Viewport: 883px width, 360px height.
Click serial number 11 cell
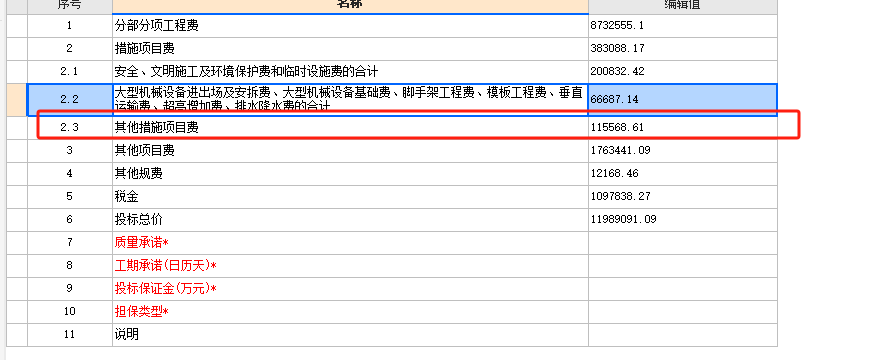click(x=70, y=335)
